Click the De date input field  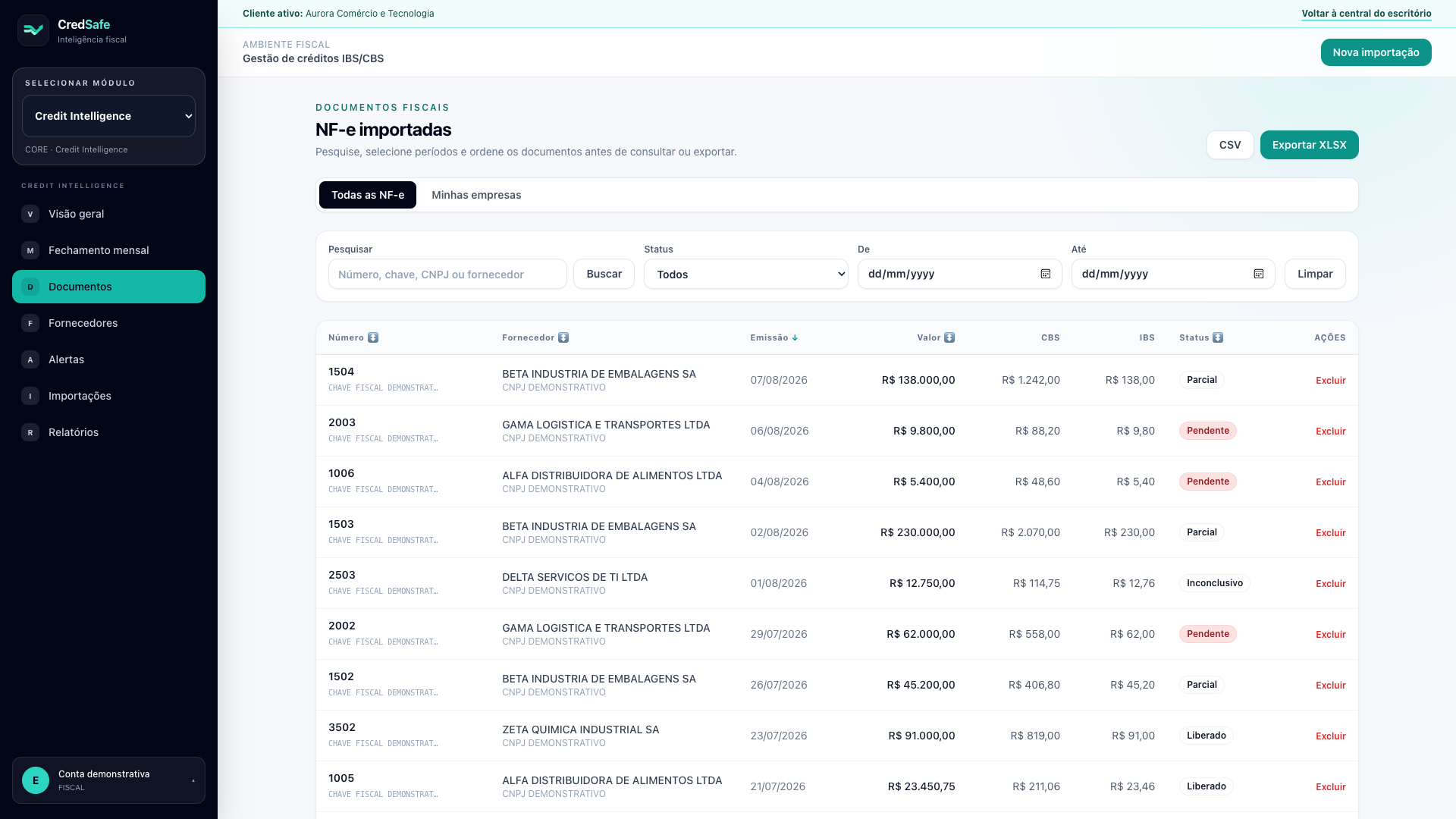coord(959,274)
